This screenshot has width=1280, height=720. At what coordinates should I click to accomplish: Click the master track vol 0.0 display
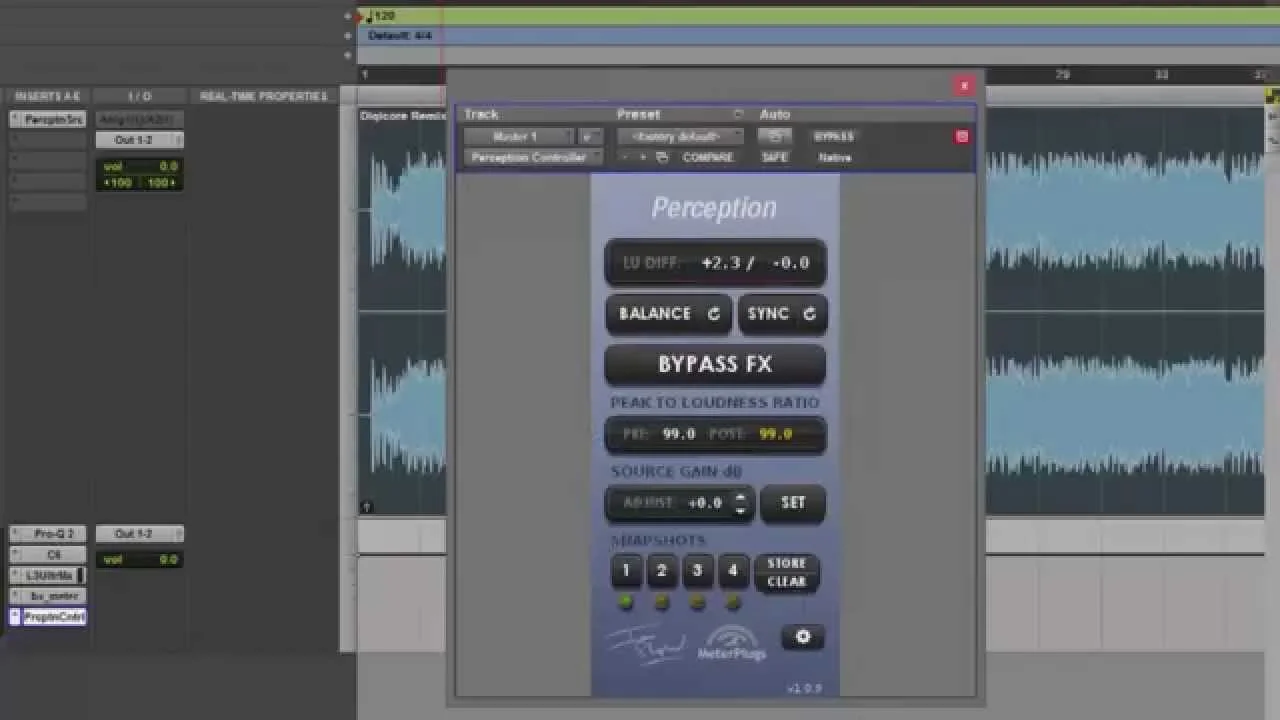pyautogui.click(x=140, y=559)
